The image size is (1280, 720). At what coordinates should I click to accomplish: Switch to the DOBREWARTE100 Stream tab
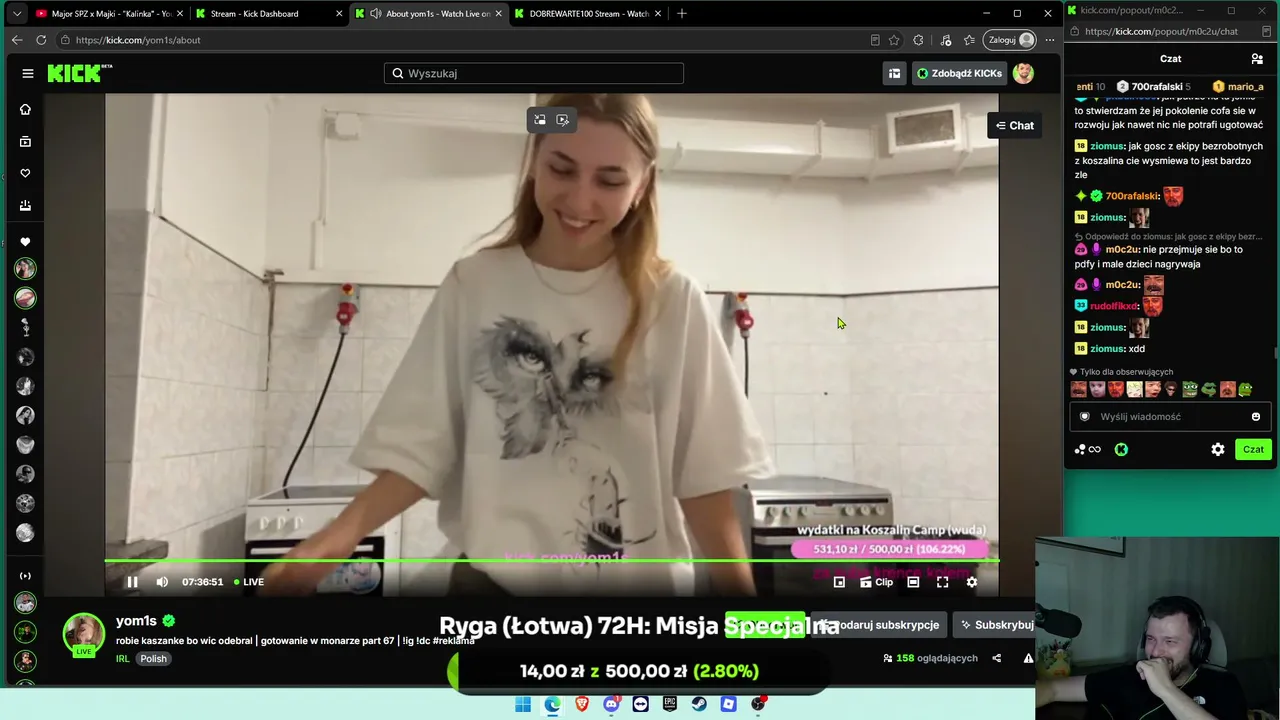tap(586, 14)
